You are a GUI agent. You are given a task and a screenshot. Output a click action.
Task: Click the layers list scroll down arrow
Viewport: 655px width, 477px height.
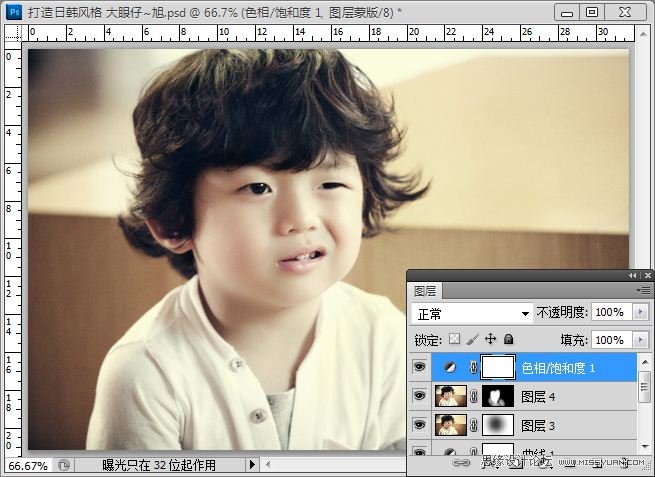[x=645, y=446]
